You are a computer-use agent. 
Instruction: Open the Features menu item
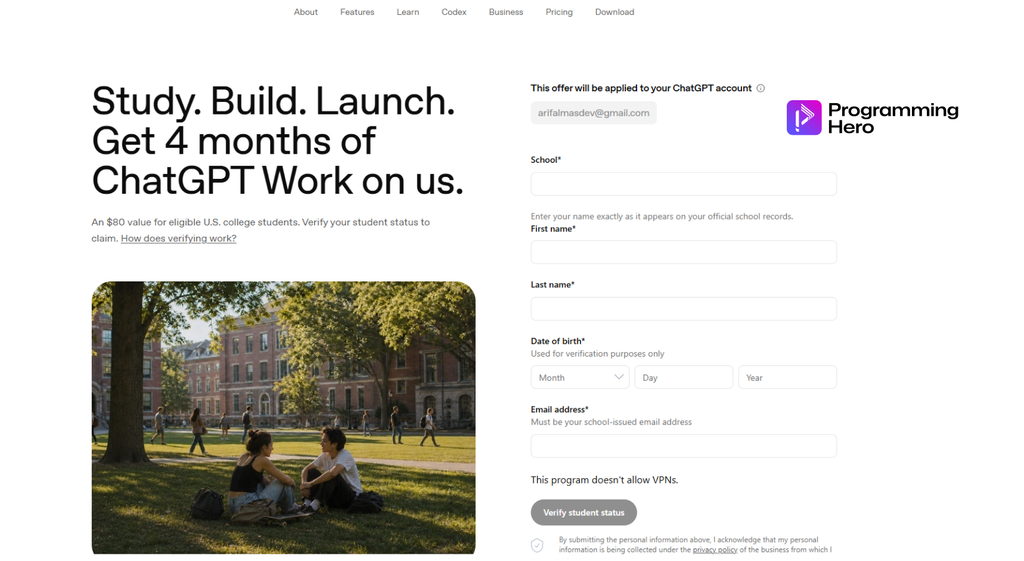click(x=357, y=12)
